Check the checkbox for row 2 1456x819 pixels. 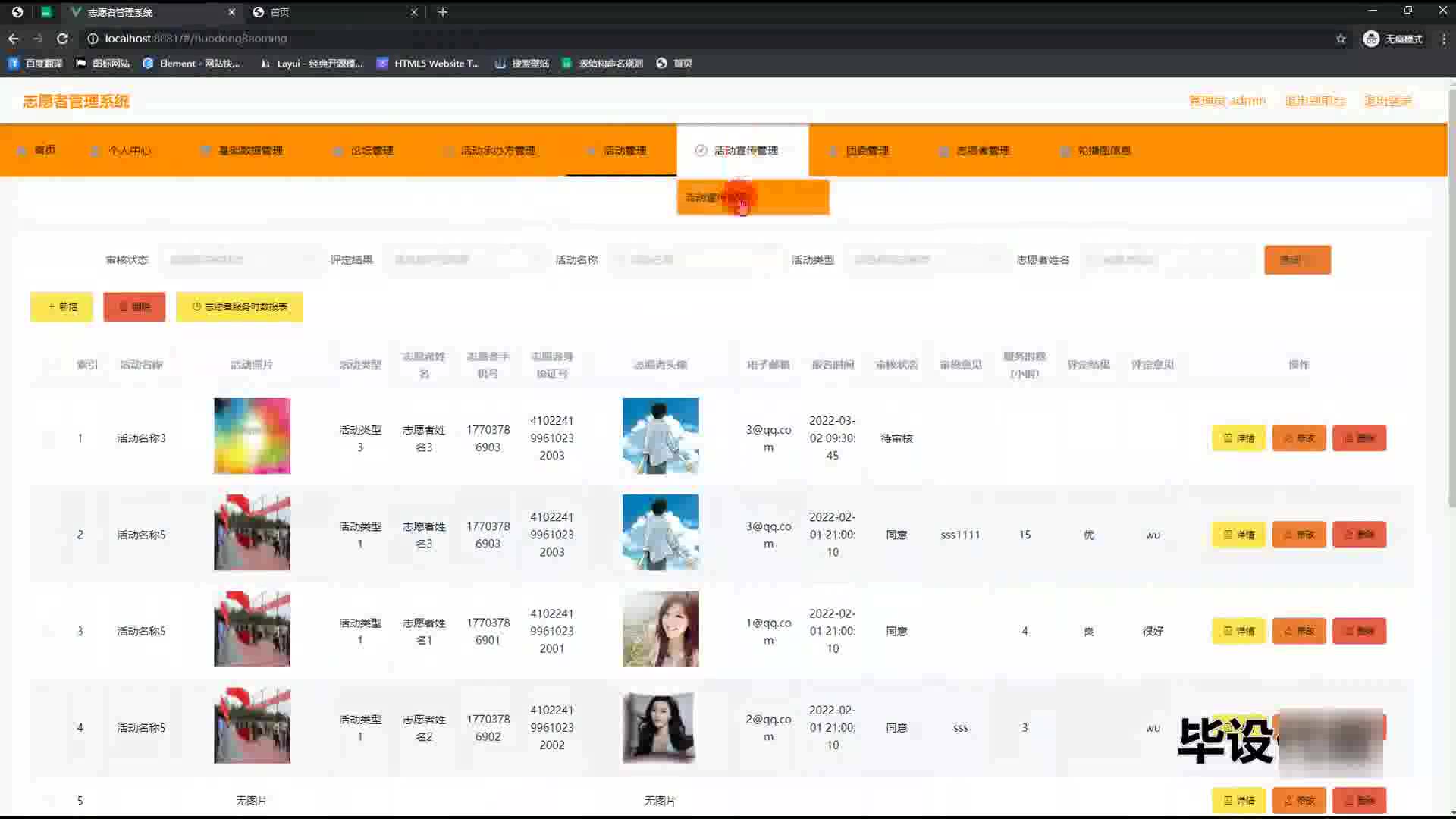pyautogui.click(x=49, y=535)
